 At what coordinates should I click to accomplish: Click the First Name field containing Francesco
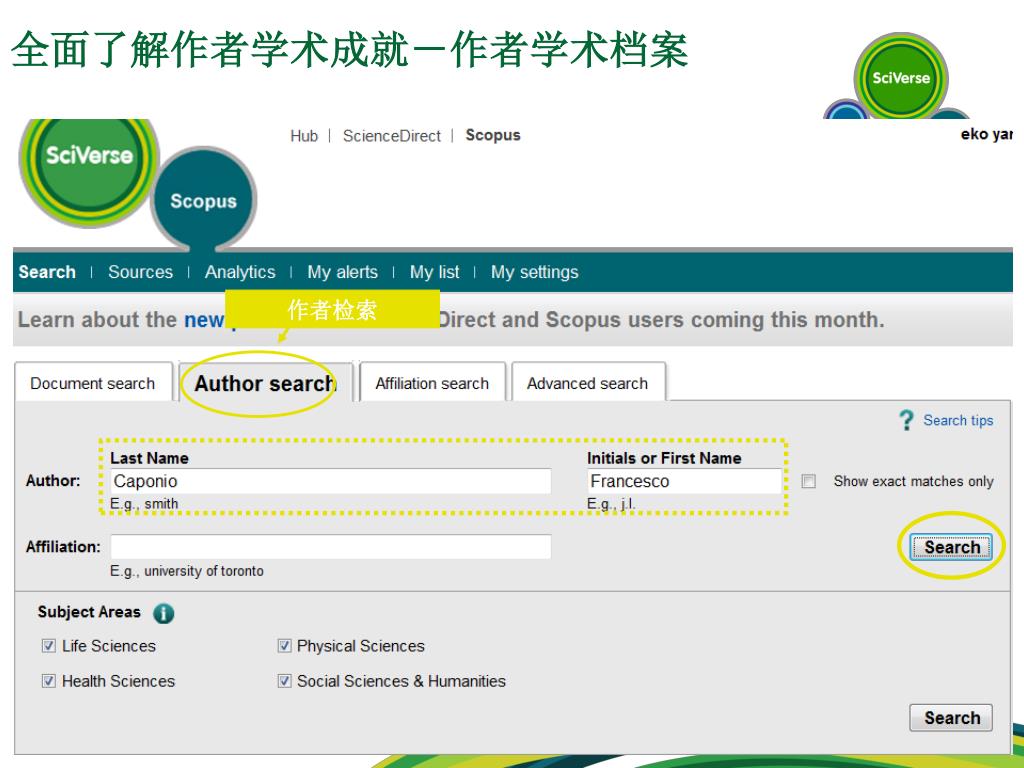tap(684, 481)
